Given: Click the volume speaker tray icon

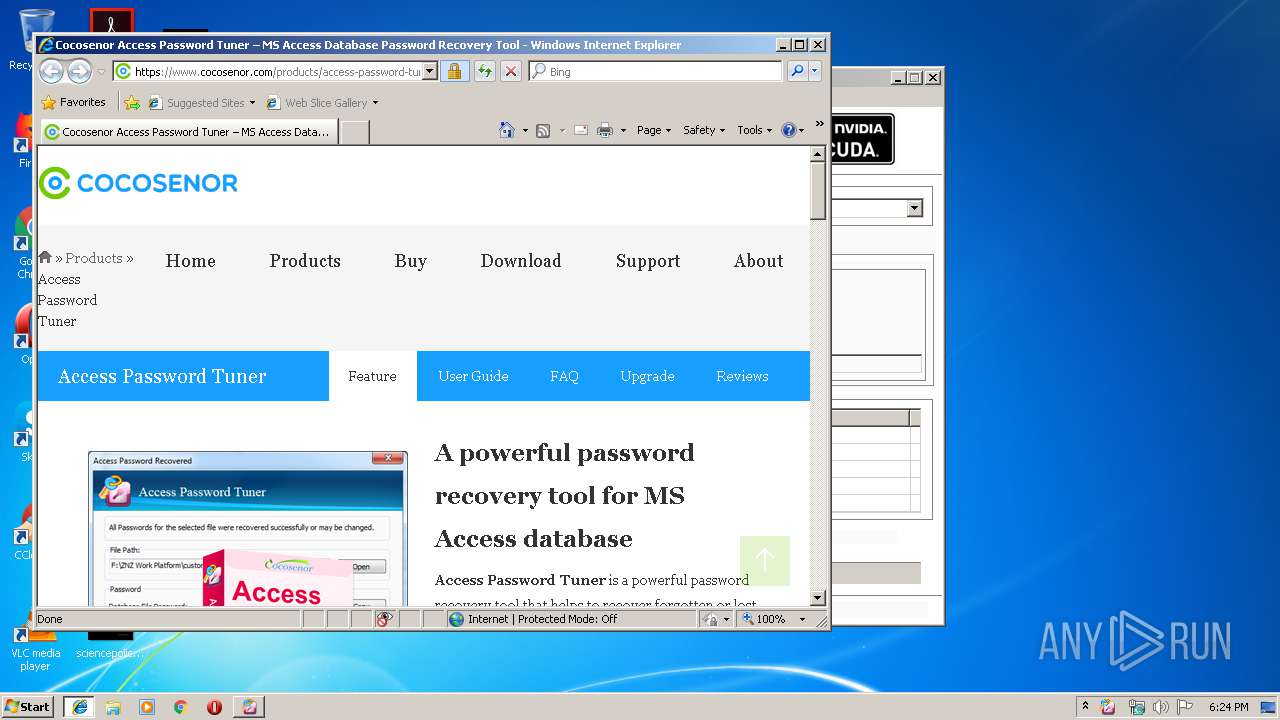Looking at the screenshot, I should tap(1160, 707).
